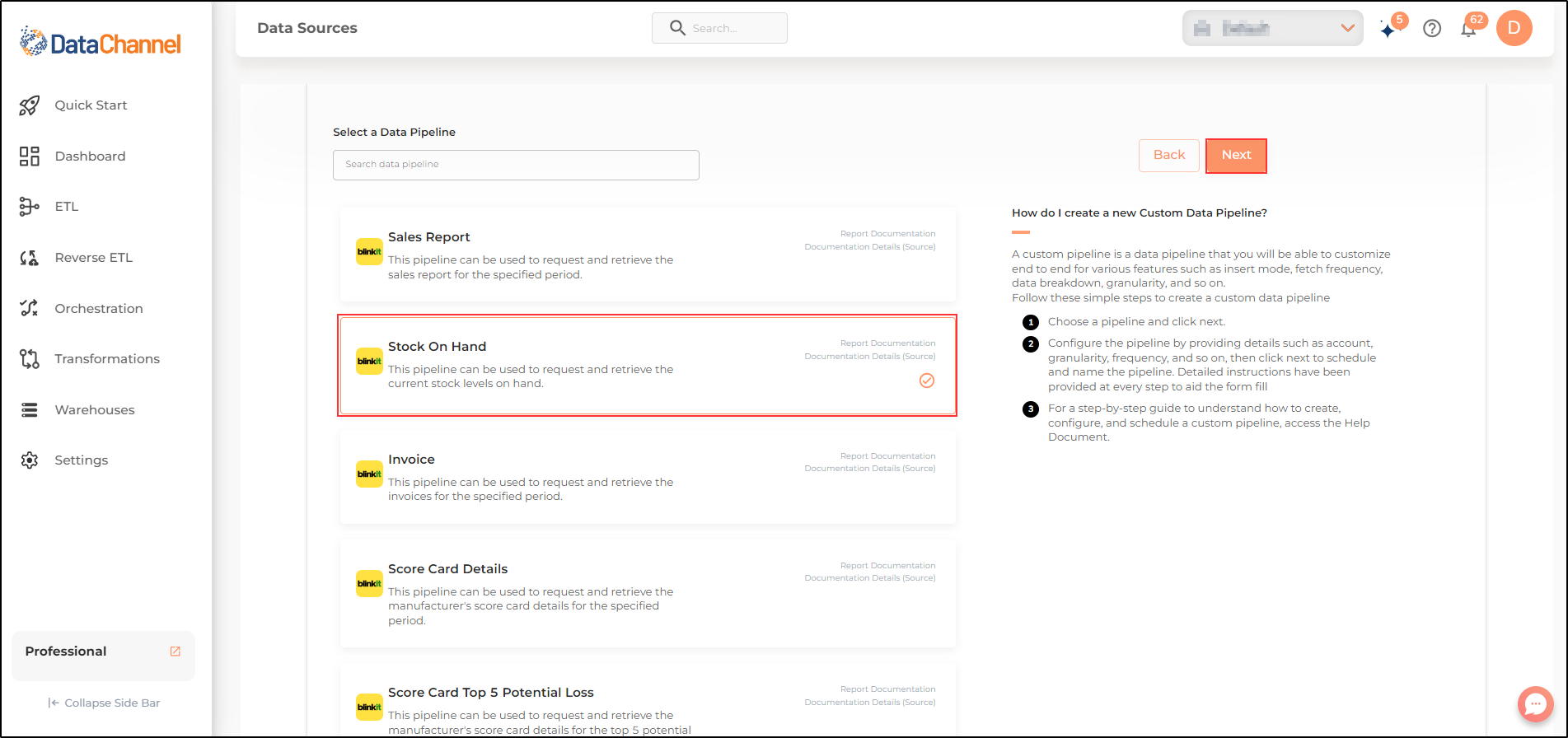Select the Sales Report pipeline card
This screenshot has width=1568, height=738.
648,255
